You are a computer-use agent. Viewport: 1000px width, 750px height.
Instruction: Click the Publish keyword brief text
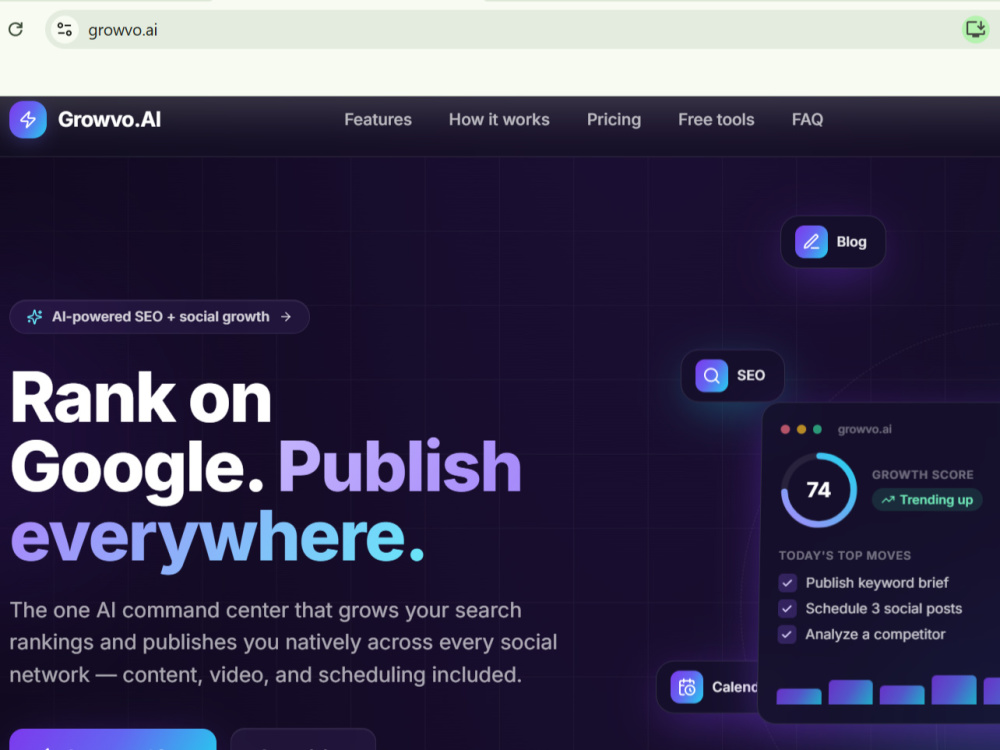point(877,583)
